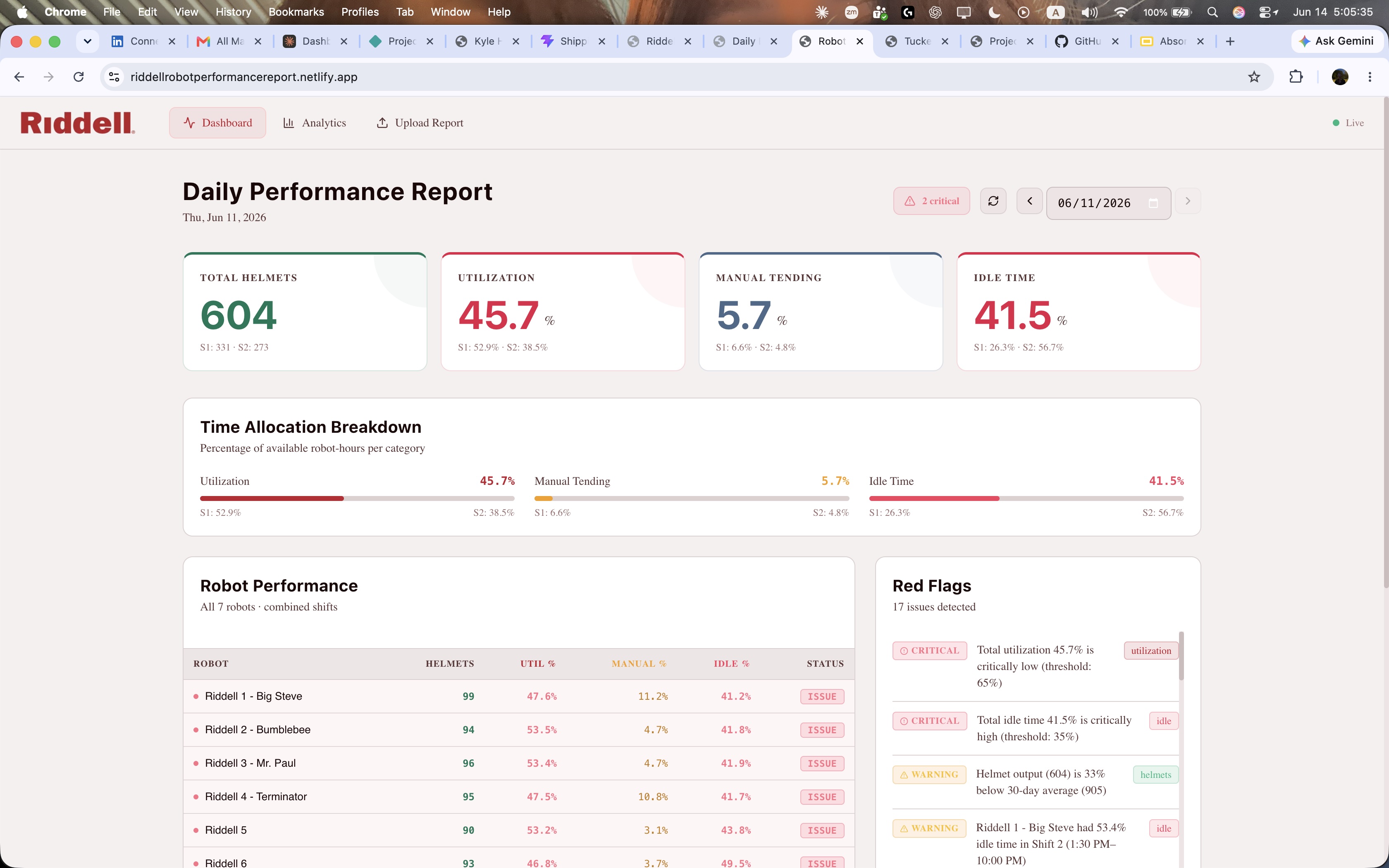Click the Utilization progress bar
This screenshot has width=1389, height=868.
click(x=357, y=498)
